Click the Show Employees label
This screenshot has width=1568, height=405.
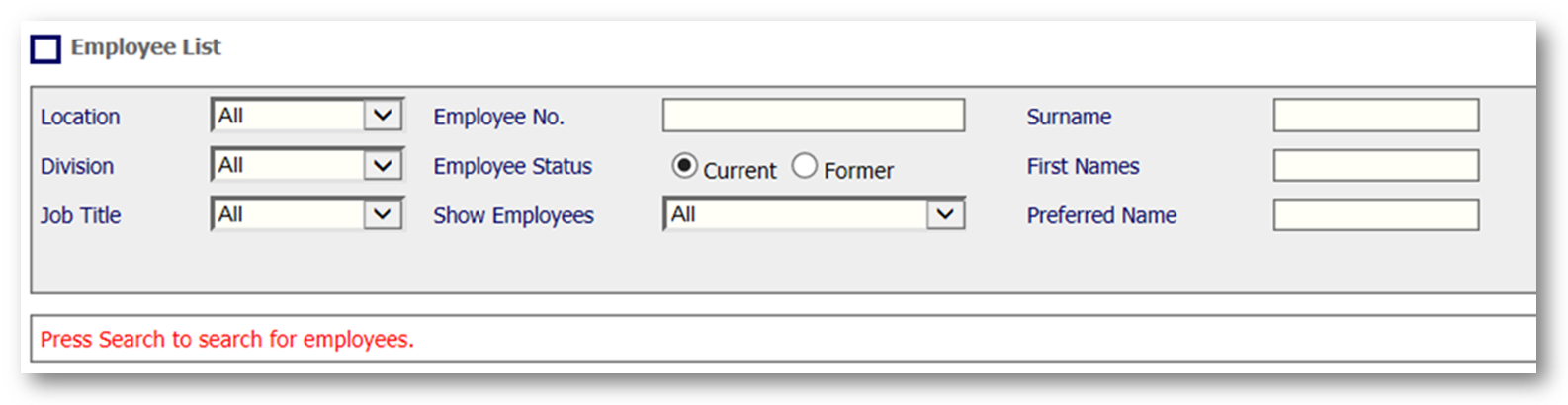coord(513,215)
